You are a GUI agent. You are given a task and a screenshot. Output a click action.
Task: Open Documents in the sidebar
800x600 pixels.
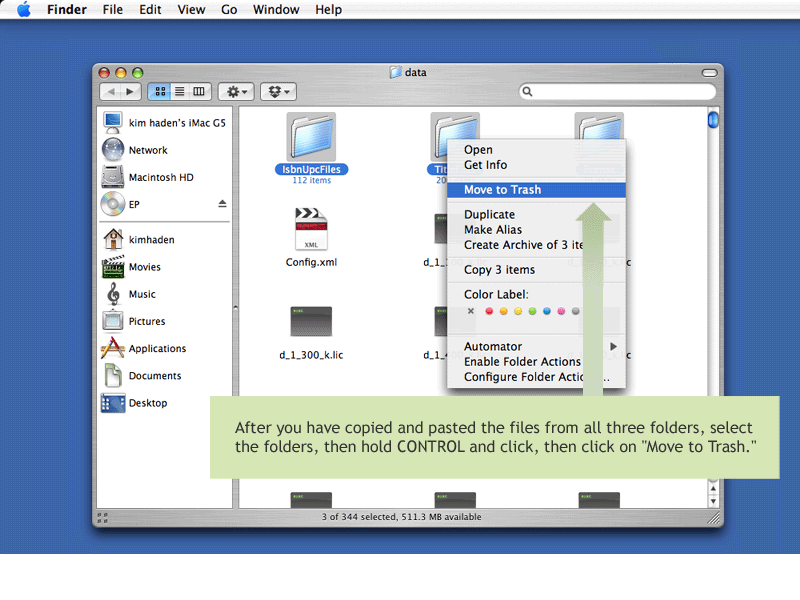tap(164, 376)
